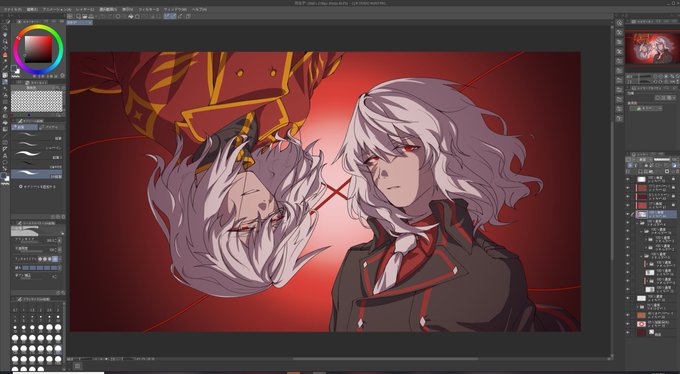Open the 選択範囲 (Selection) menu

coord(108,9)
